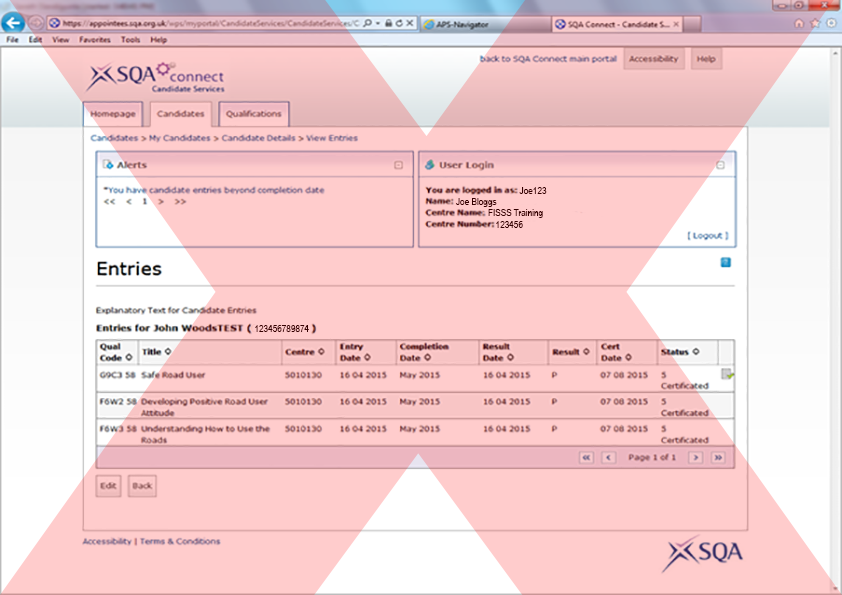Collapse the User Login panel

click(721, 165)
